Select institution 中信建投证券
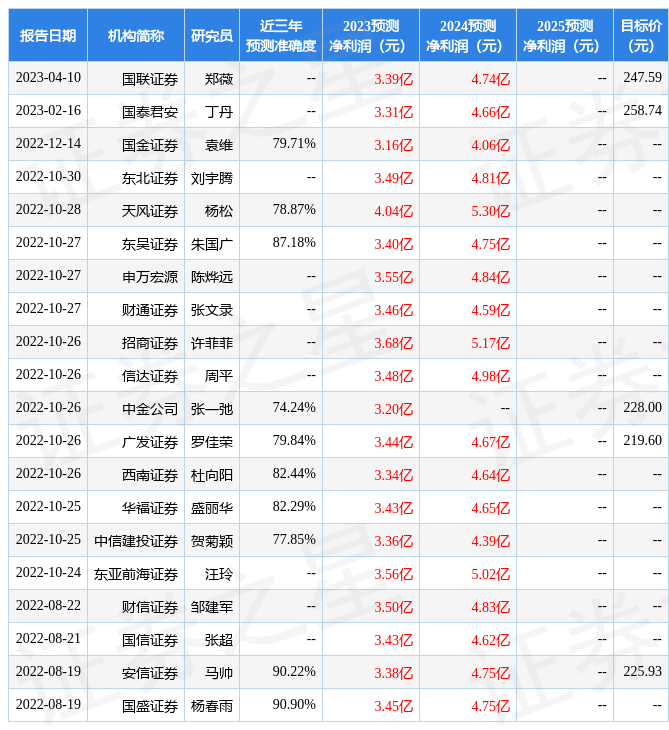The image size is (669, 730). coord(136,541)
